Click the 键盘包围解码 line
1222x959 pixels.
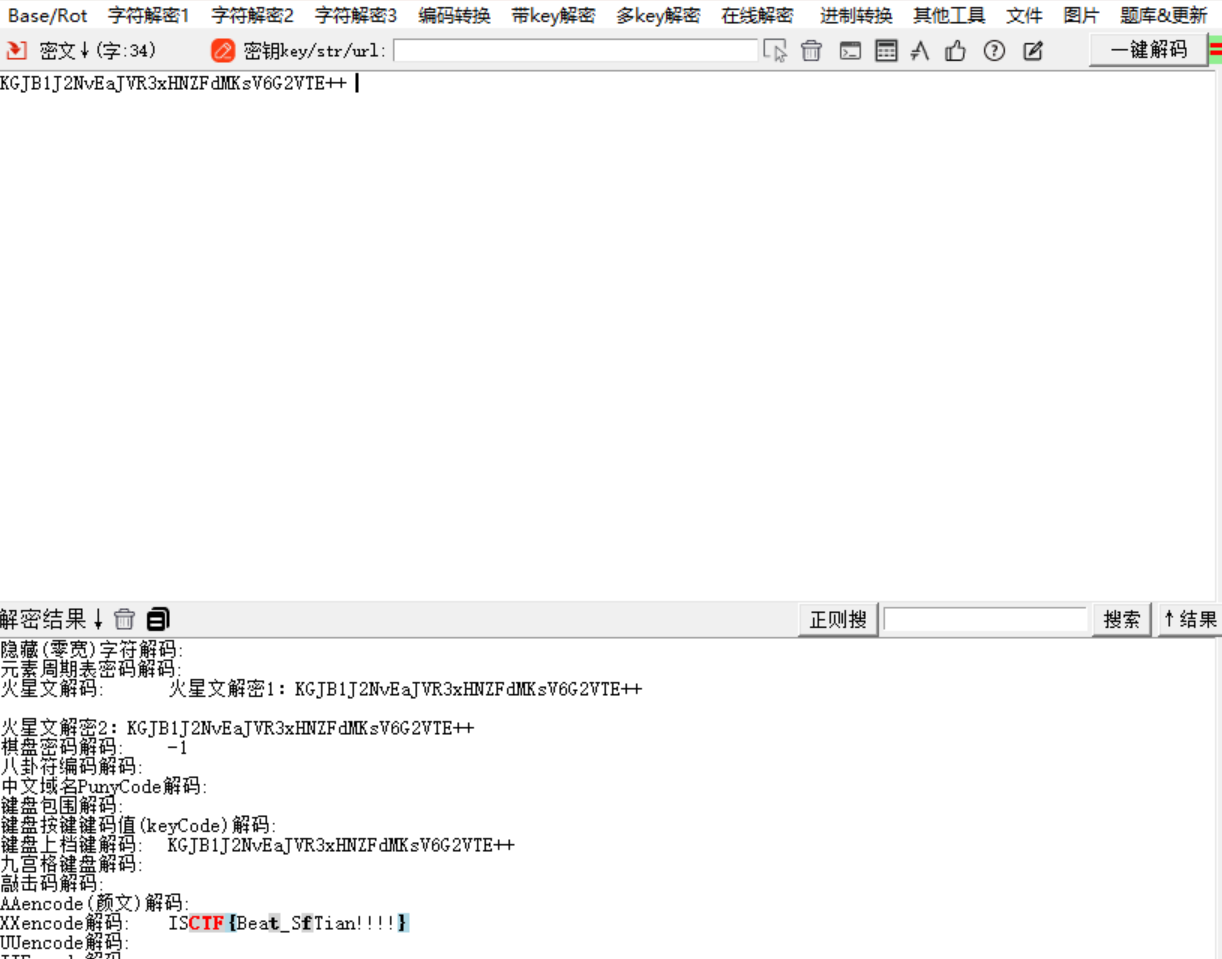pyautogui.click(x=61, y=806)
